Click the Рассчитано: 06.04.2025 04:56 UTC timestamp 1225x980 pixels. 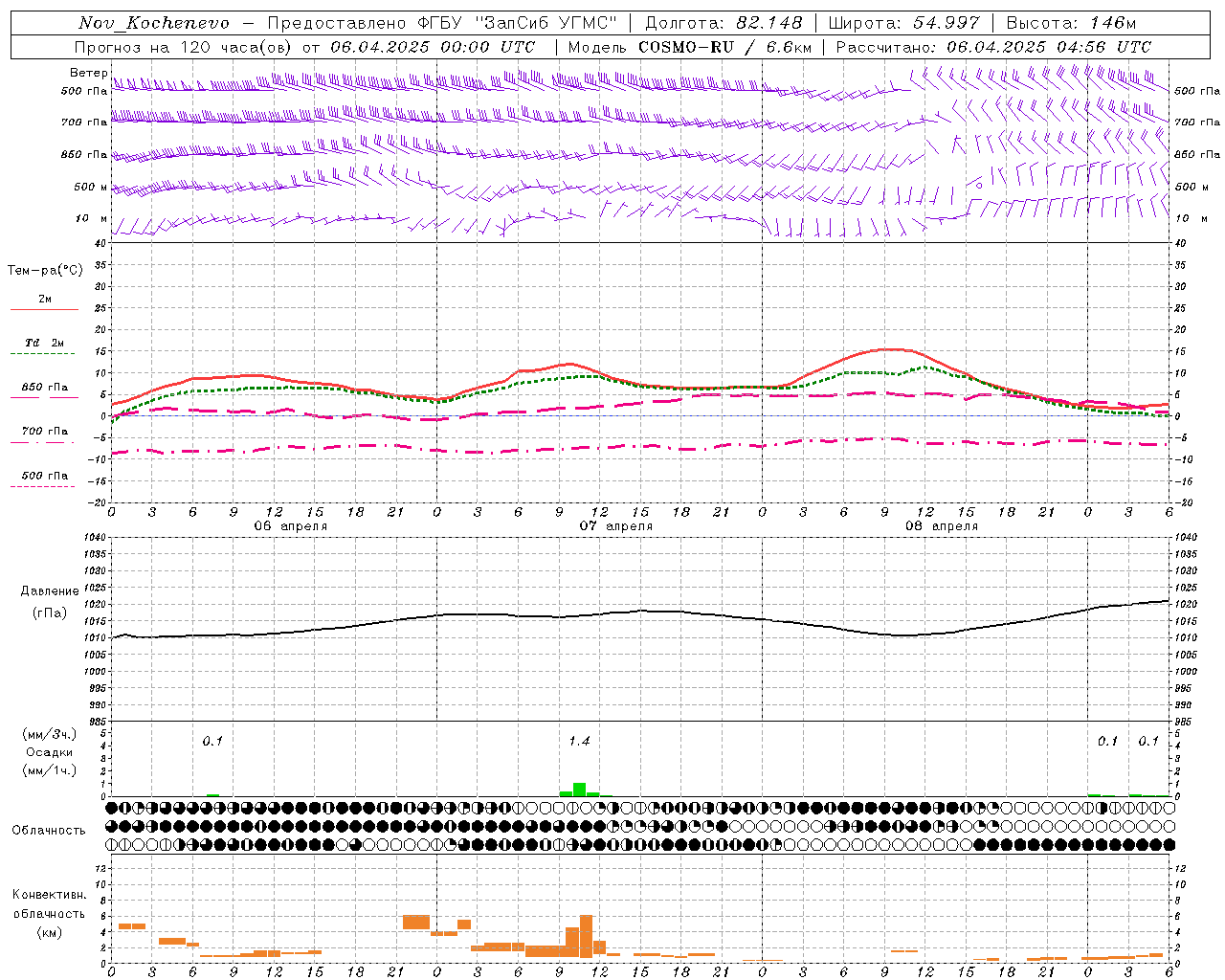click(x=993, y=47)
